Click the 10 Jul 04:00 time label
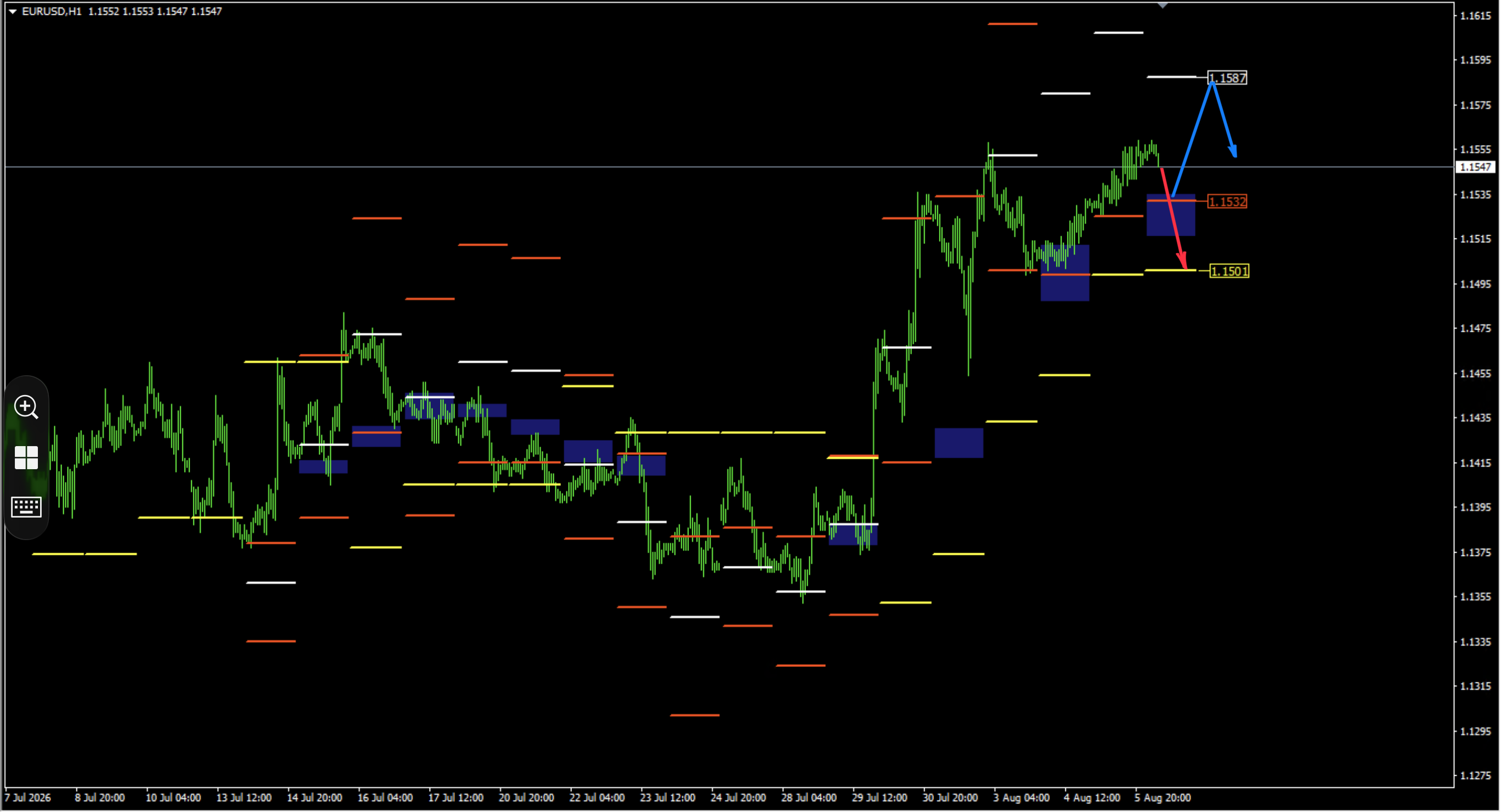This screenshot has height=812, width=1501. coord(173,797)
